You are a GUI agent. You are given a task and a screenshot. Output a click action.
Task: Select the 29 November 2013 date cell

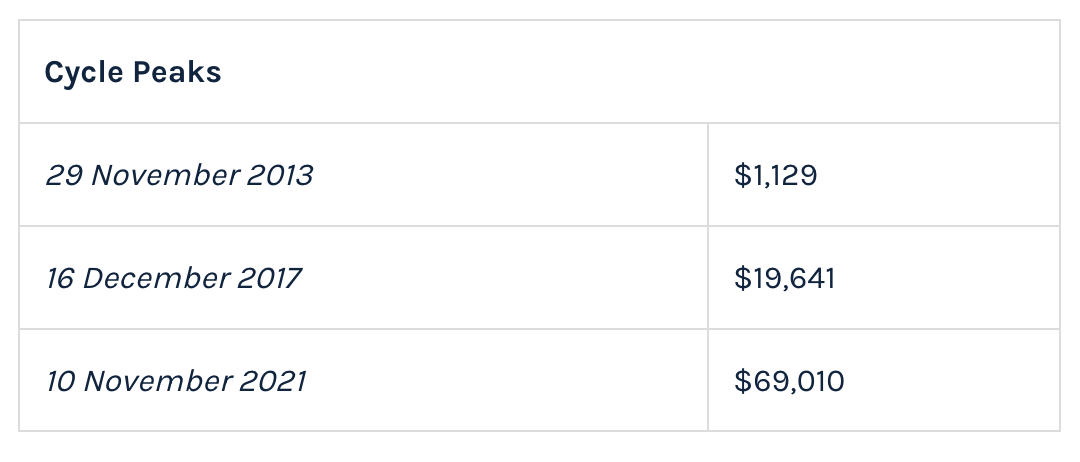tap(179, 176)
